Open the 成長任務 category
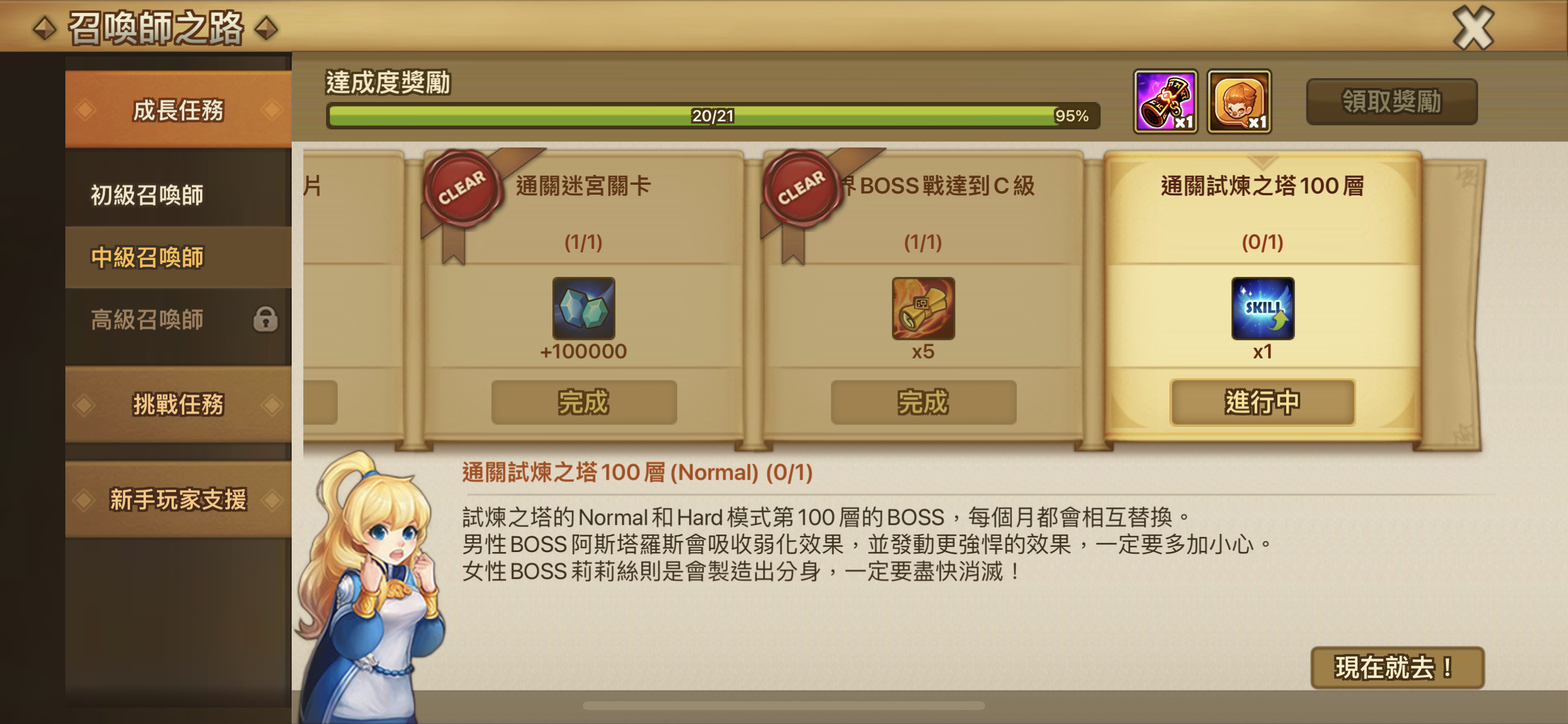The width and height of the screenshot is (1568, 724). 178,110
